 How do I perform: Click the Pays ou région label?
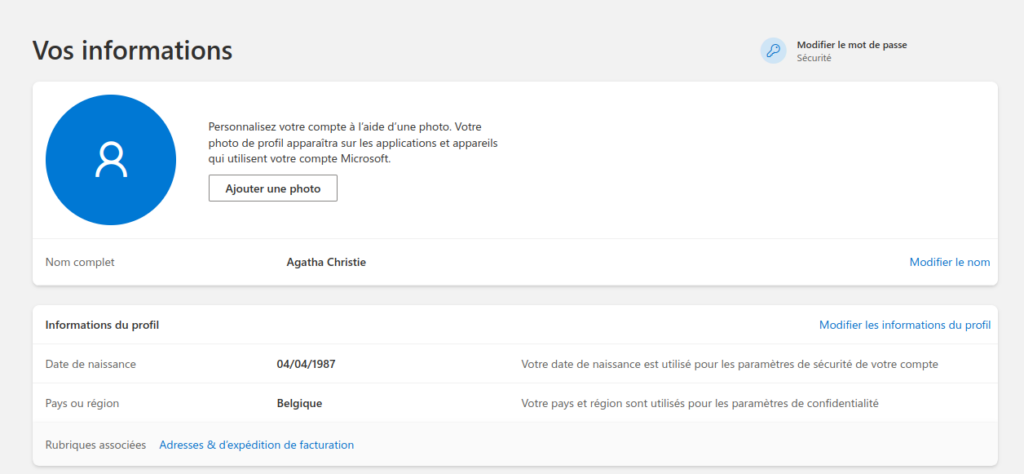pyautogui.click(x=82, y=403)
